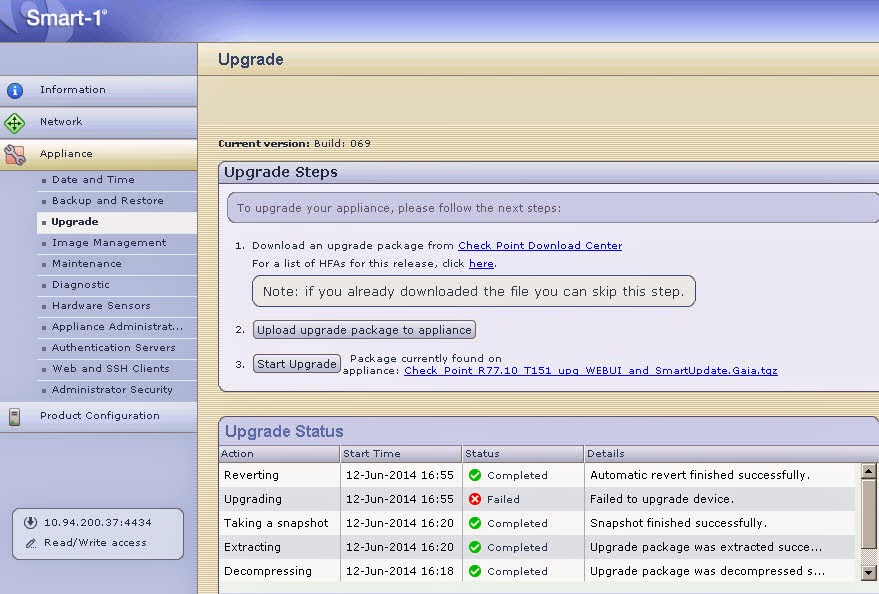This screenshot has width=879, height=594.
Task: Click the Smart-1 logo
Action: click(x=66, y=18)
